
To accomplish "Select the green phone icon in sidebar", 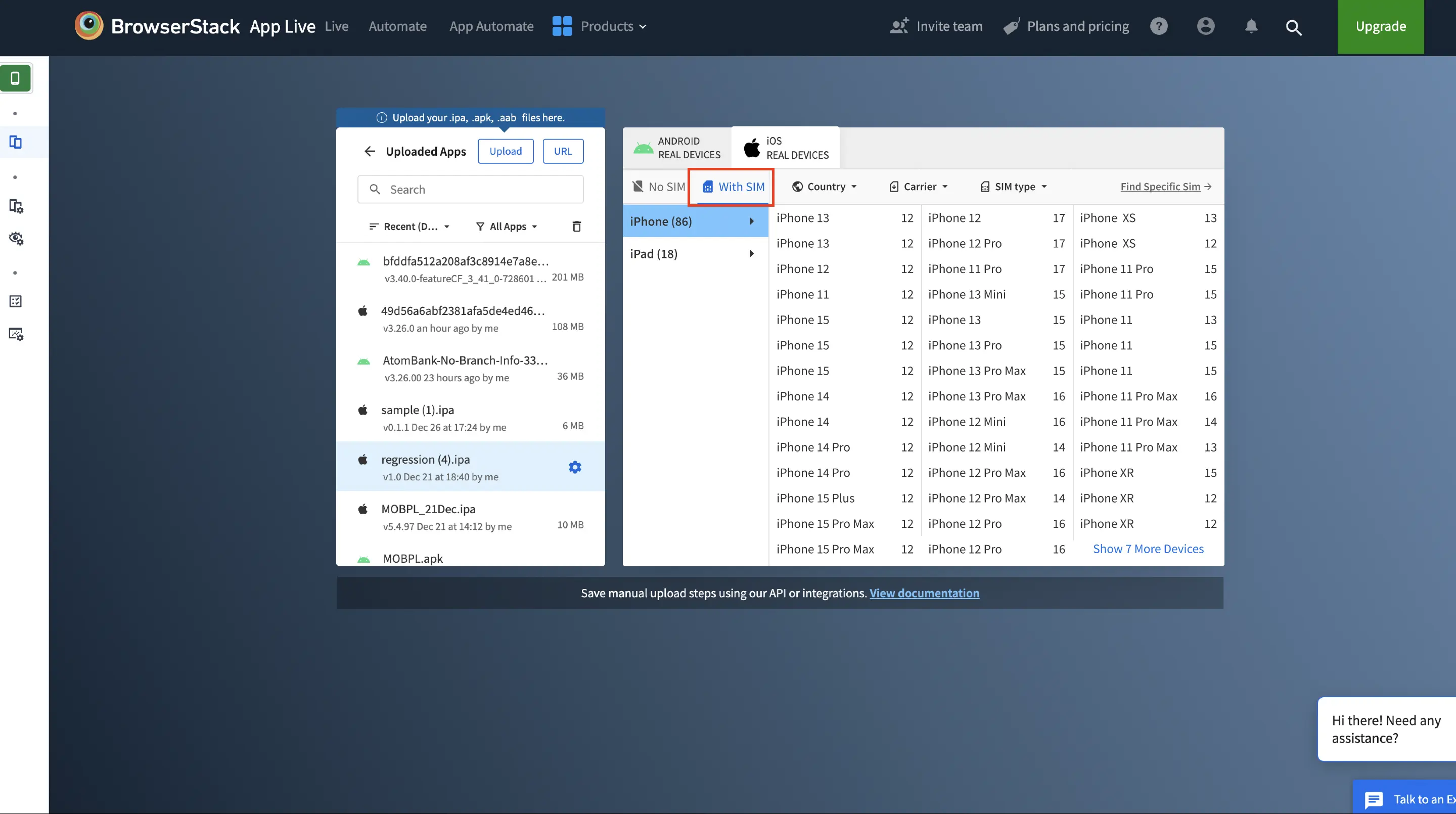I will click(x=15, y=78).
